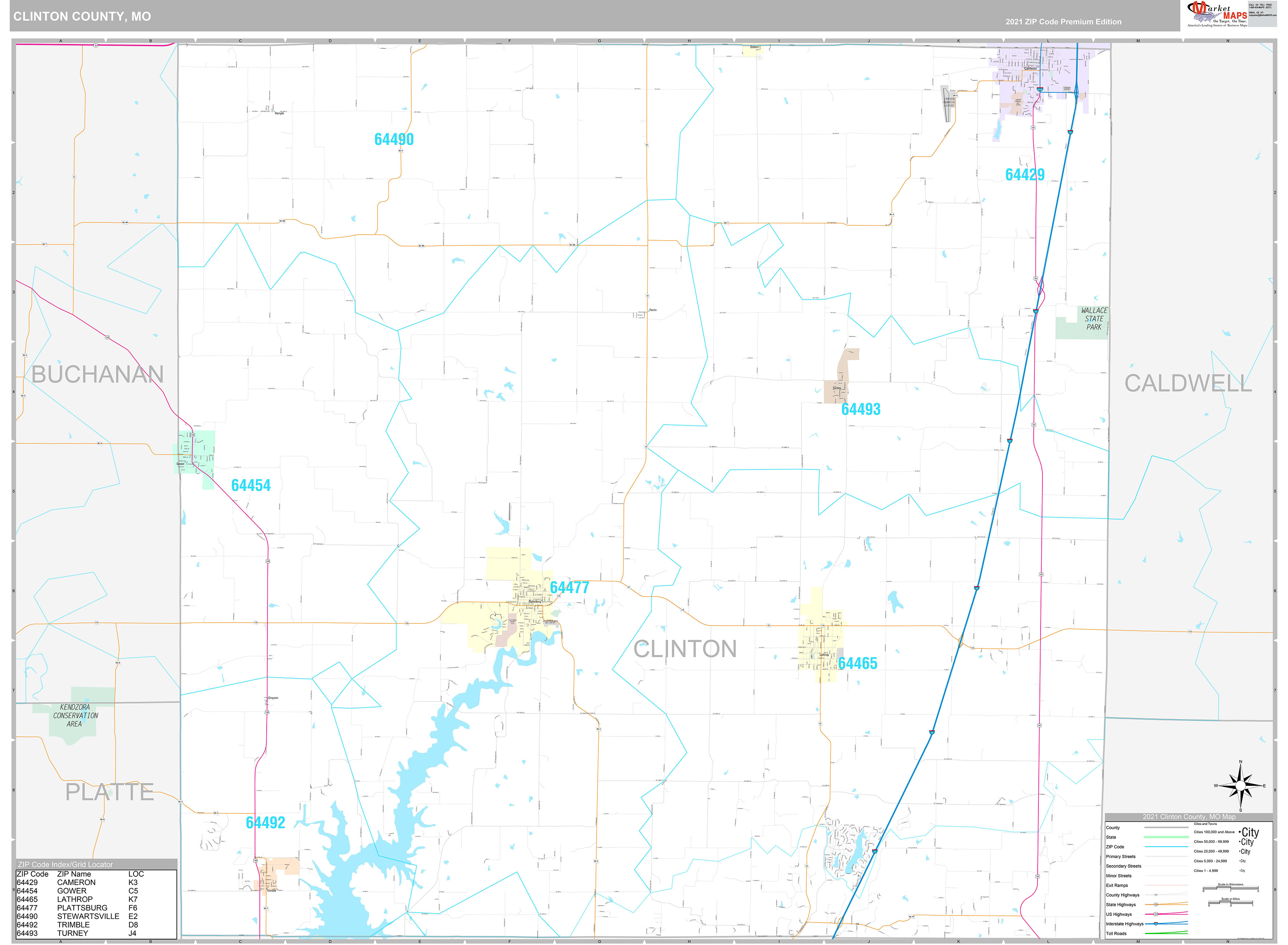Click the State Highways marker in legend

(1156, 904)
